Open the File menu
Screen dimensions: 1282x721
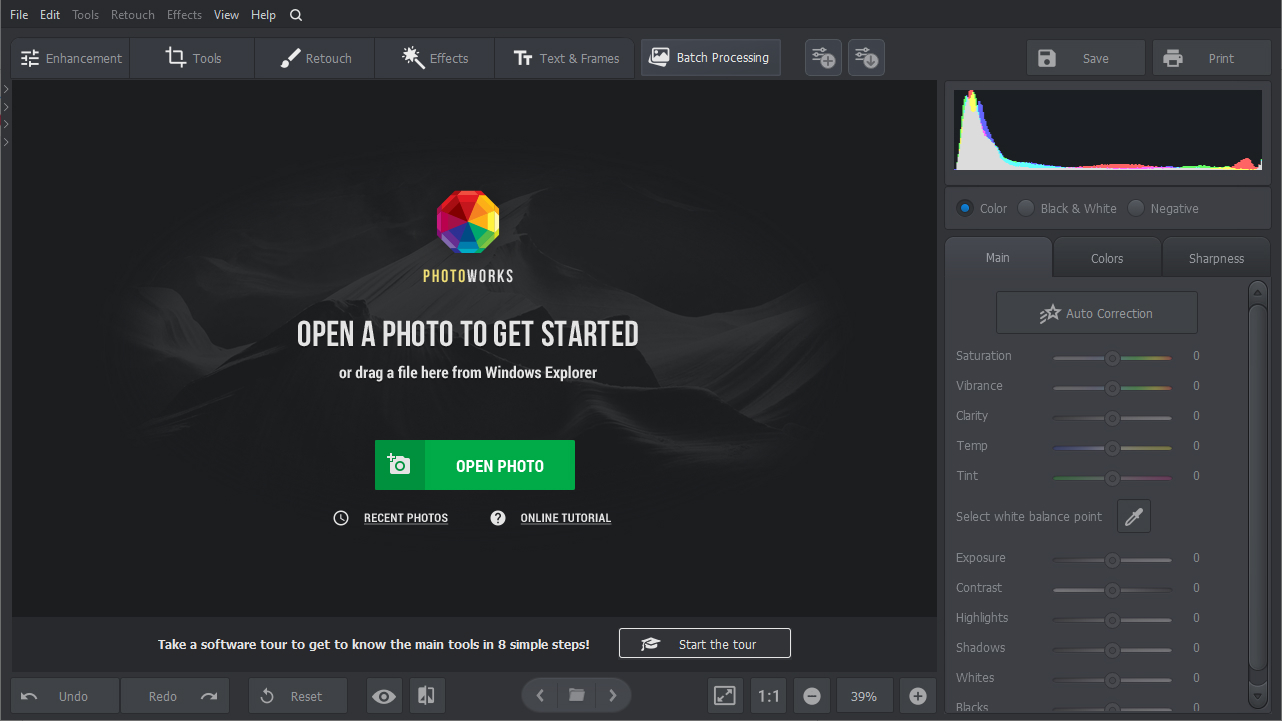19,15
